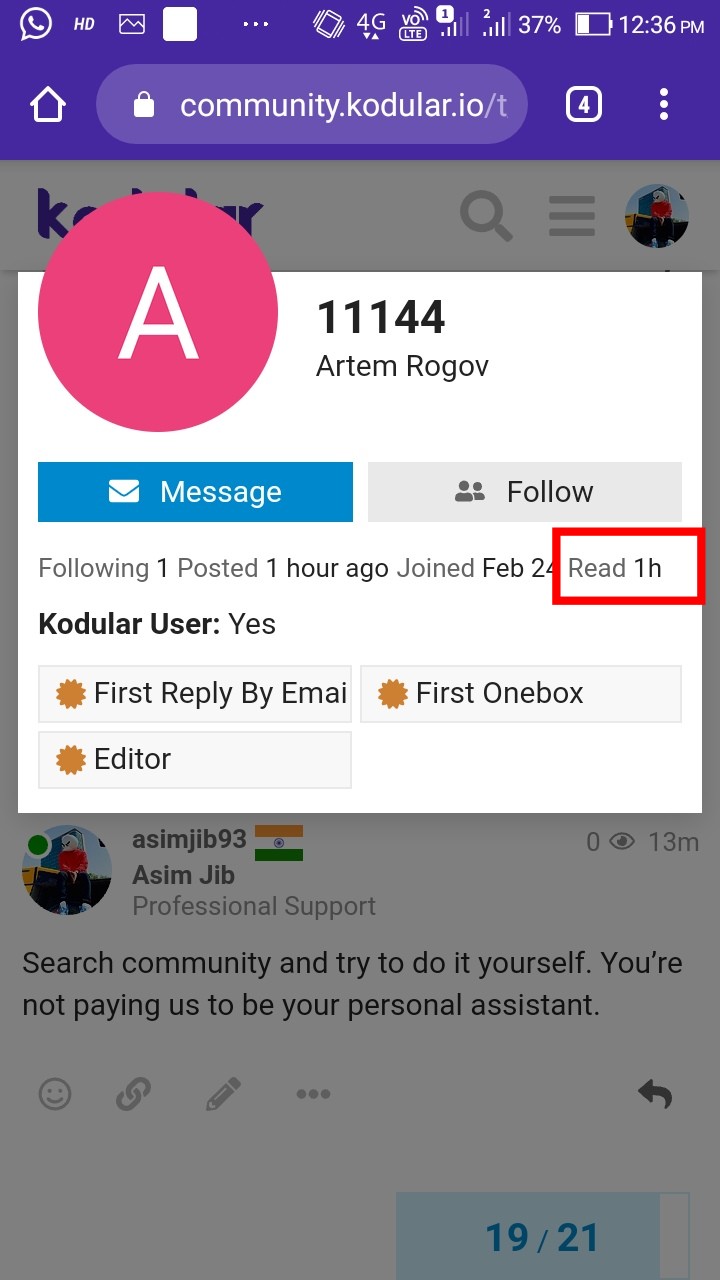Tap the large pink A avatar

[158, 312]
